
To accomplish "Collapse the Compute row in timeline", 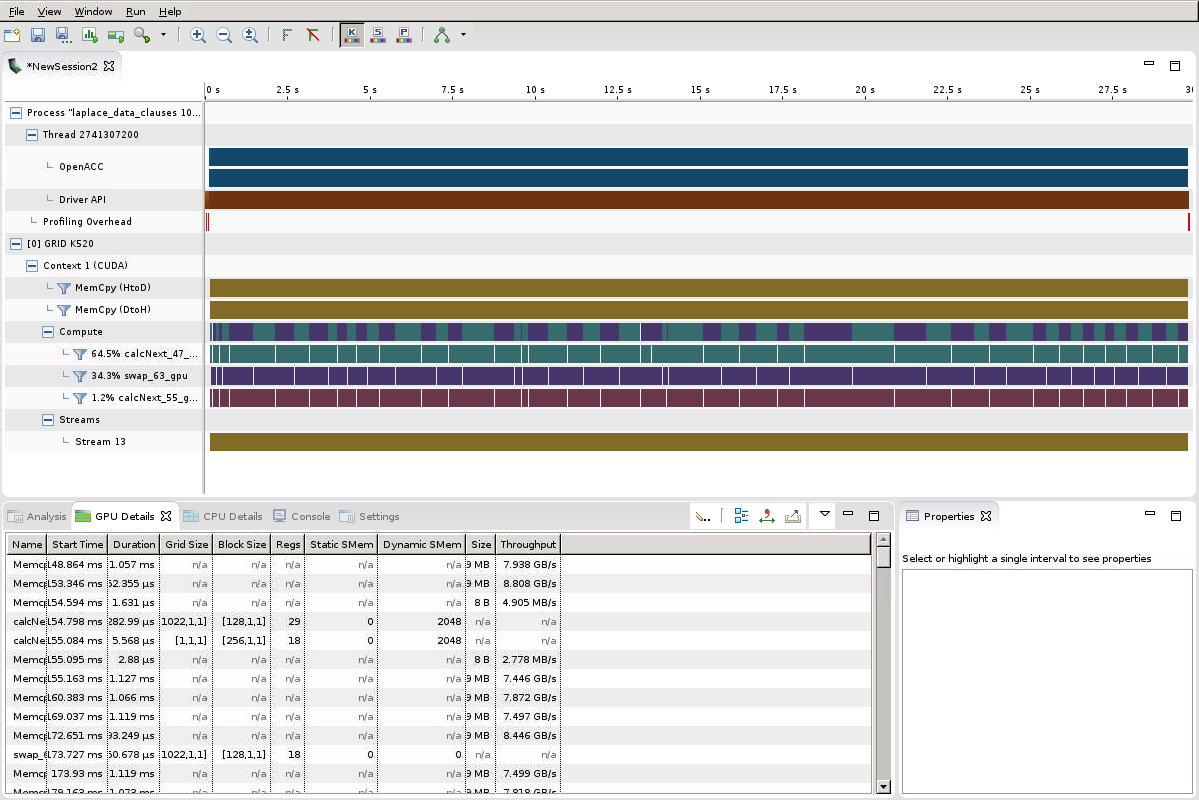I will pos(48,332).
